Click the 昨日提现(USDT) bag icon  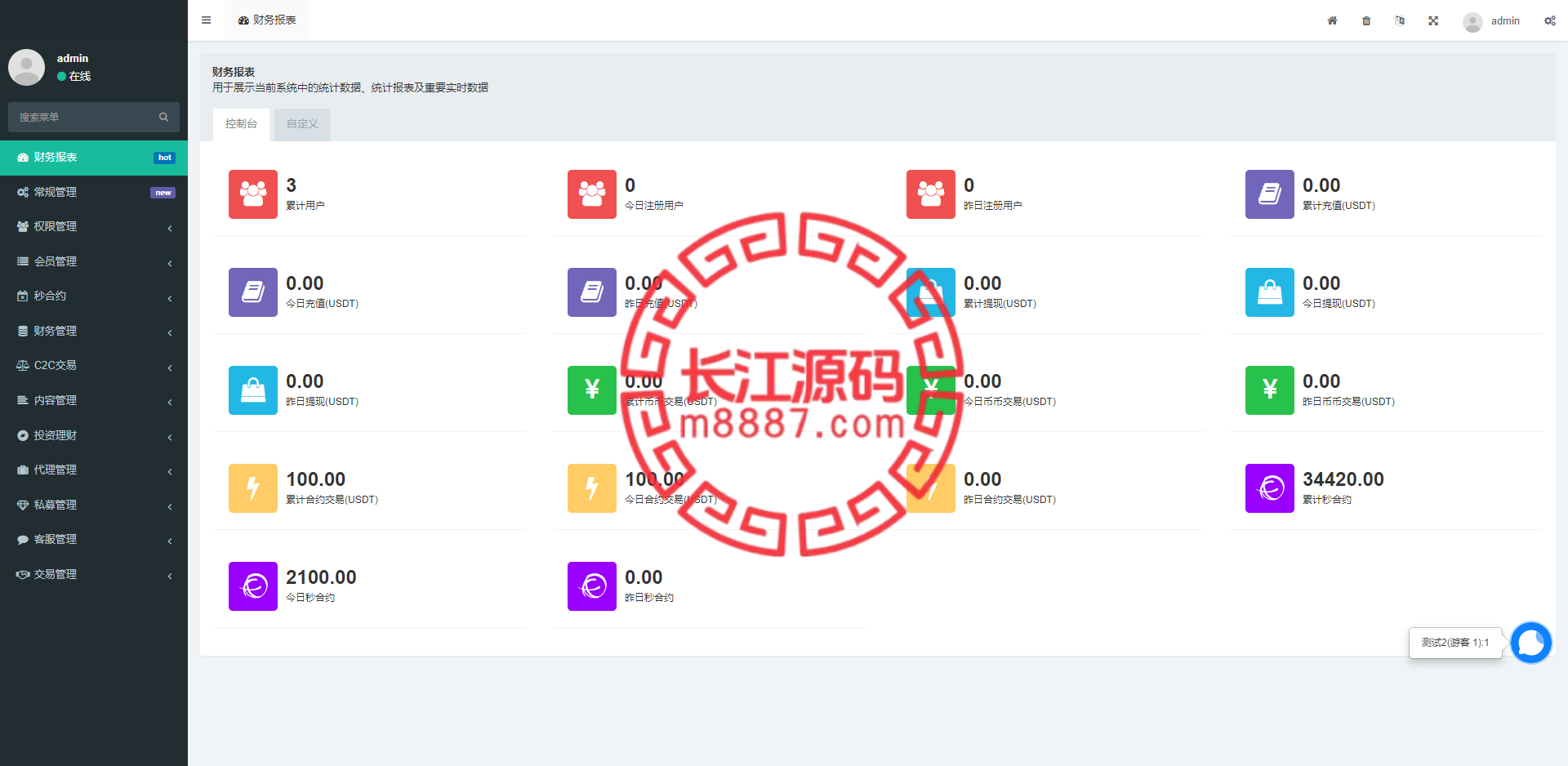coord(253,390)
